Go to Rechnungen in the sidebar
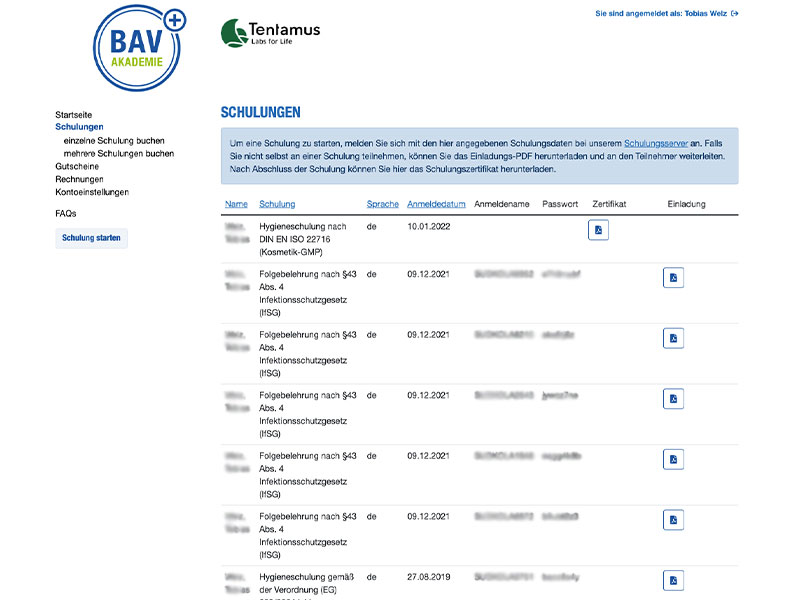Image resolution: width=800 pixels, height=600 pixels. [x=80, y=180]
